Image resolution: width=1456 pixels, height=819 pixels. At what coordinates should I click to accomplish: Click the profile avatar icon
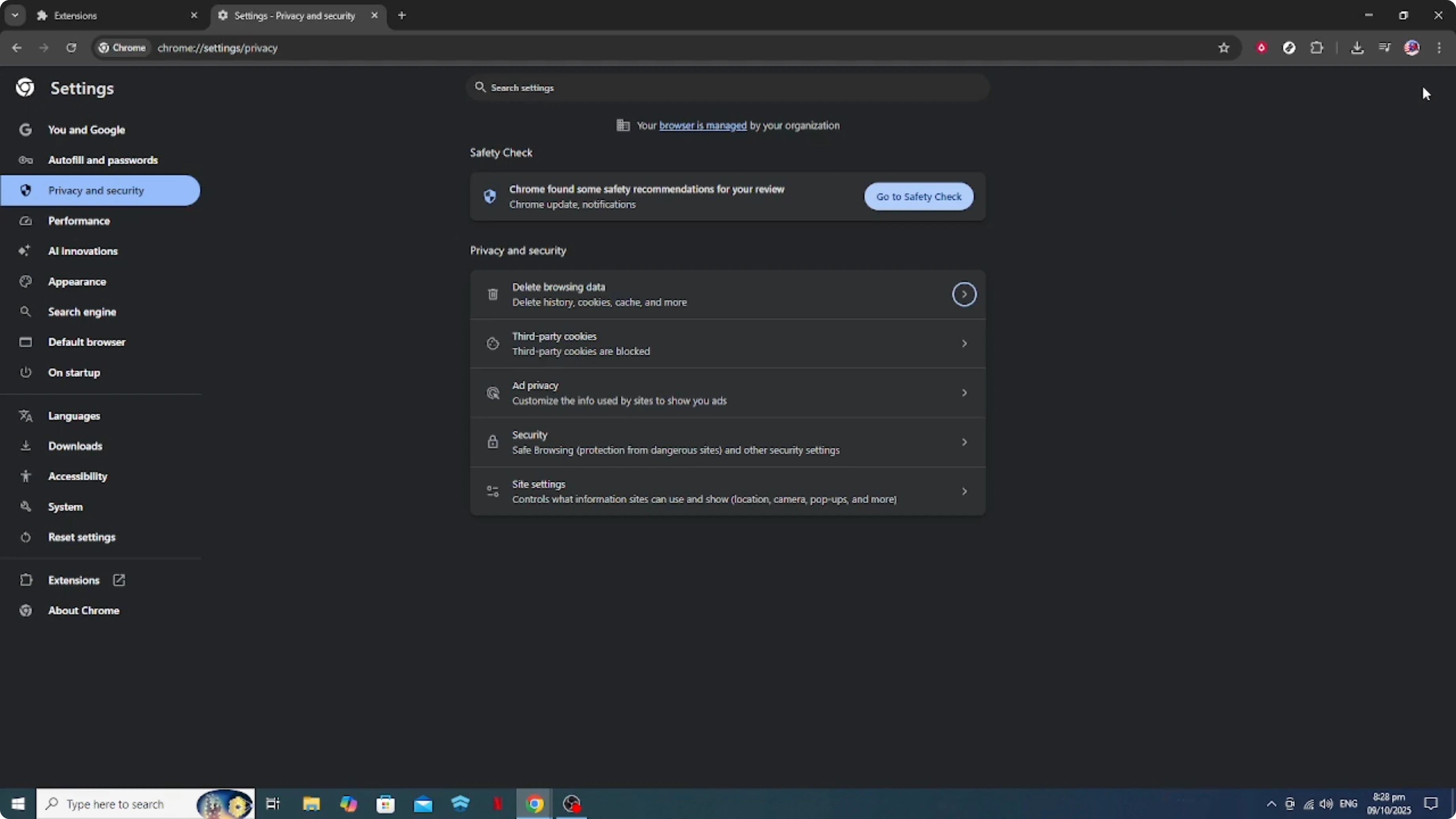(1411, 48)
